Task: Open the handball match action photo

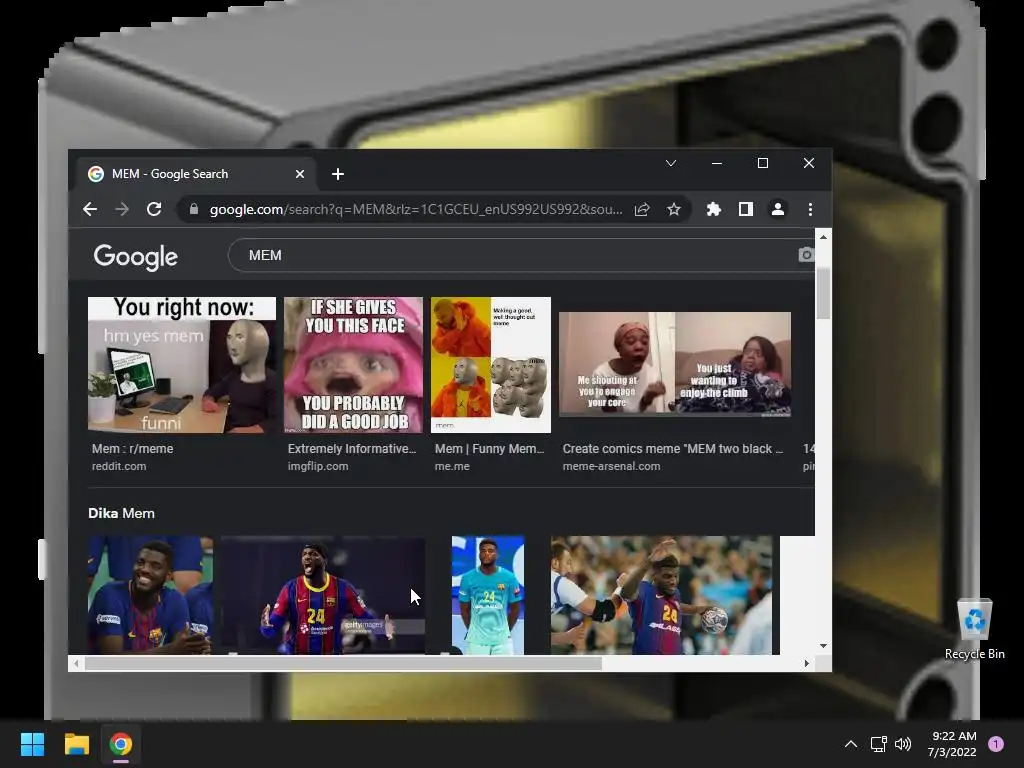Action: pos(661,595)
